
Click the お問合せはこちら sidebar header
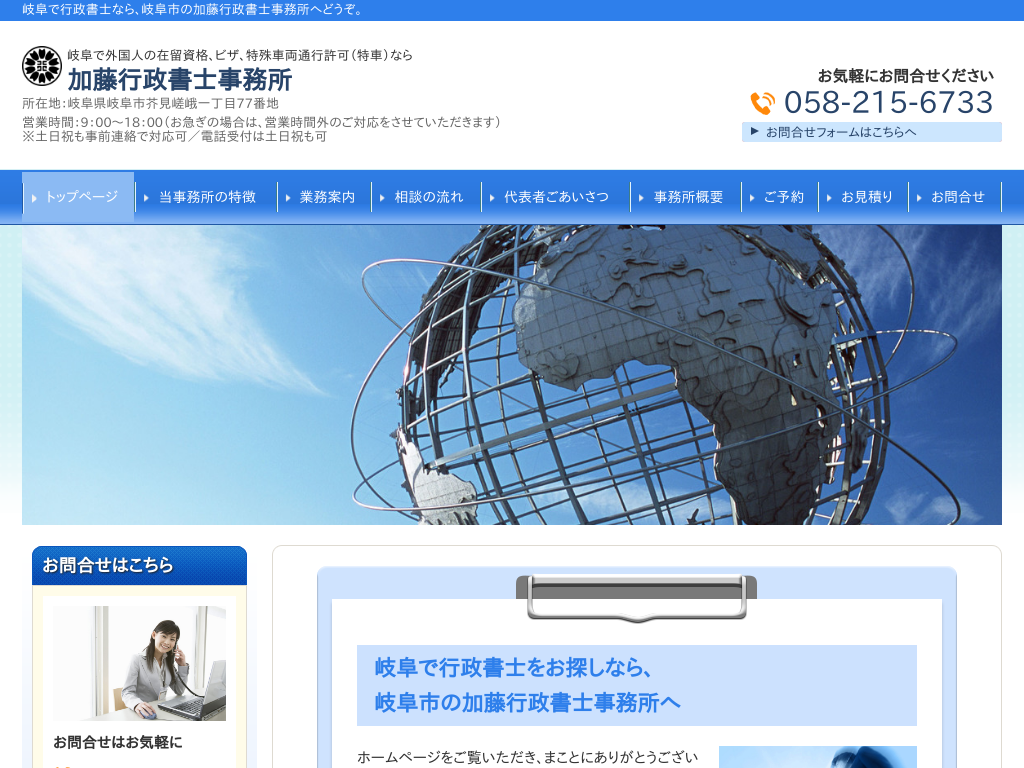tap(140, 566)
